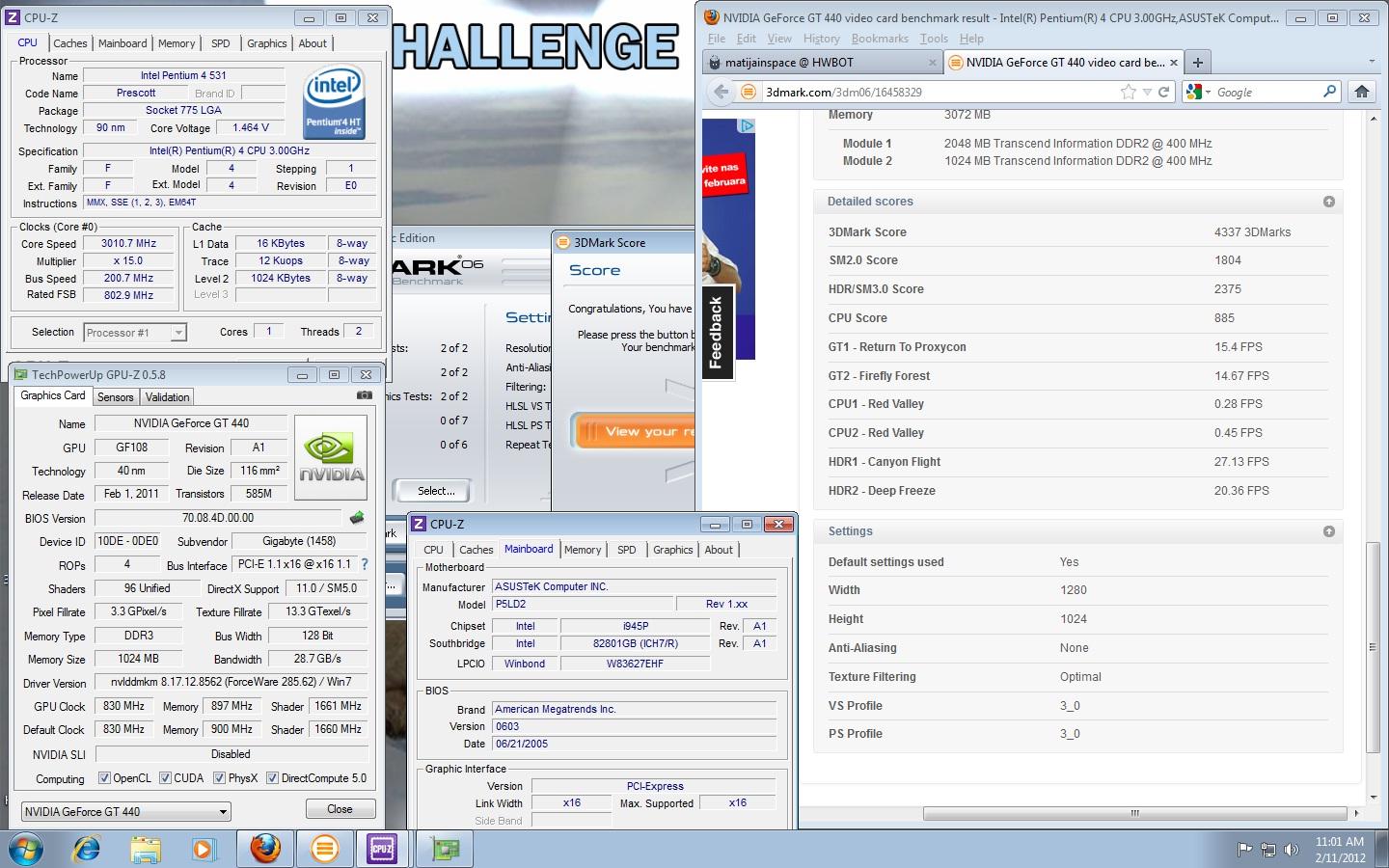Viewport: 1389px width, 868px height.
Task: Open Graphics tab in lower CPU-Z window
Action: coord(673,550)
